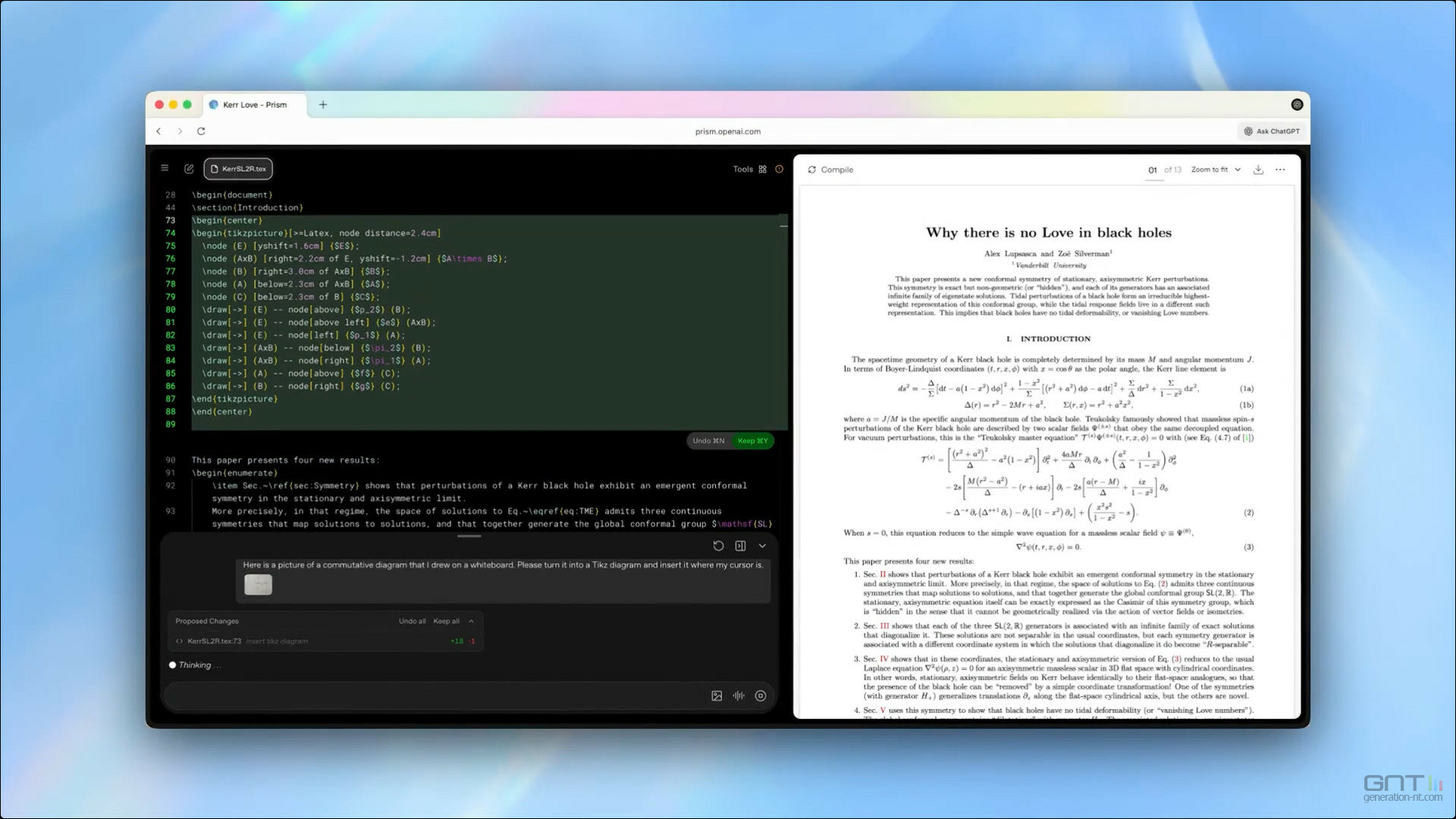
Task: Click Keep to accept inserted diagram
Action: pyautogui.click(x=752, y=441)
